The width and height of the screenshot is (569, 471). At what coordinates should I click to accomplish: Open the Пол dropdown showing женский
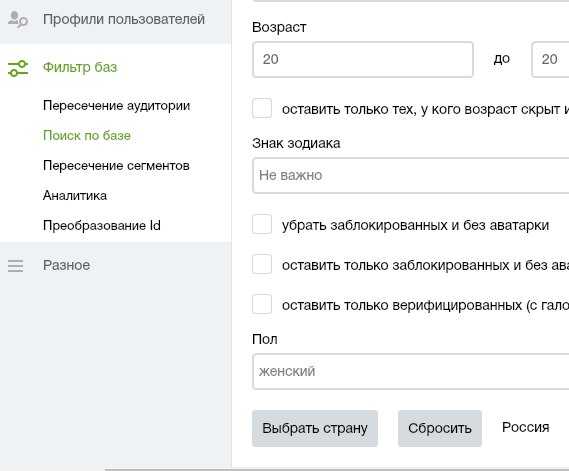click(x=411, y=372)
